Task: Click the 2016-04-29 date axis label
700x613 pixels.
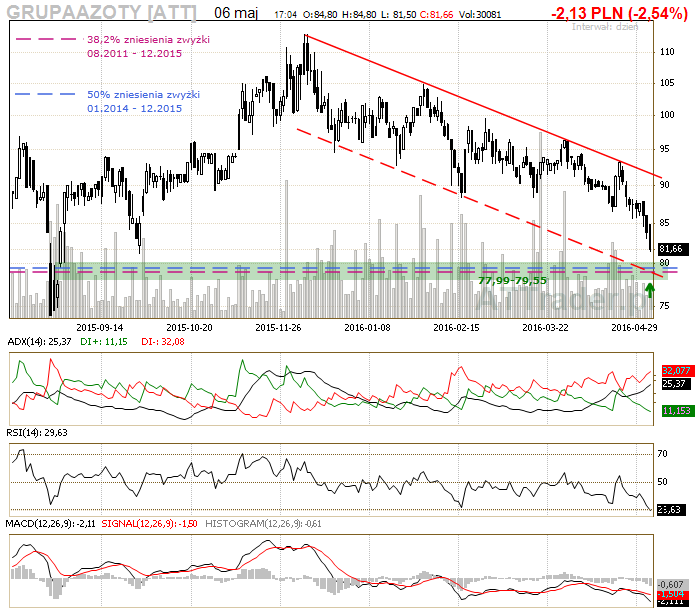Action: [x=634, y=328]
